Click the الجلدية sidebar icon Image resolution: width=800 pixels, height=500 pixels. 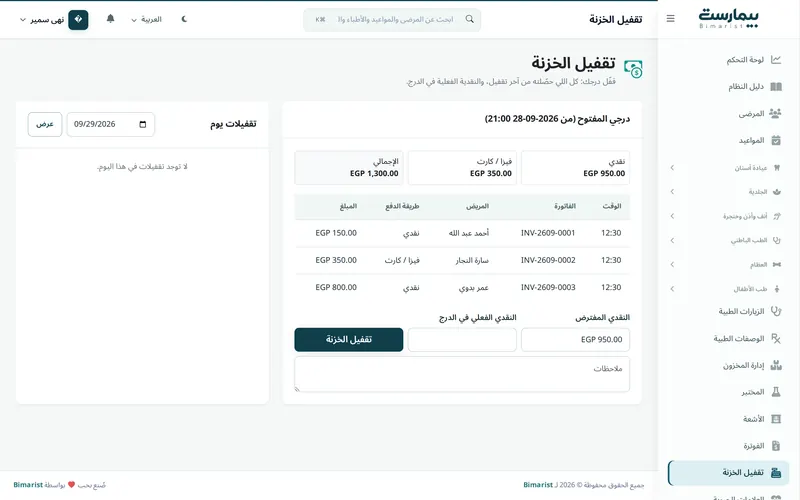(x=777, y=192)
